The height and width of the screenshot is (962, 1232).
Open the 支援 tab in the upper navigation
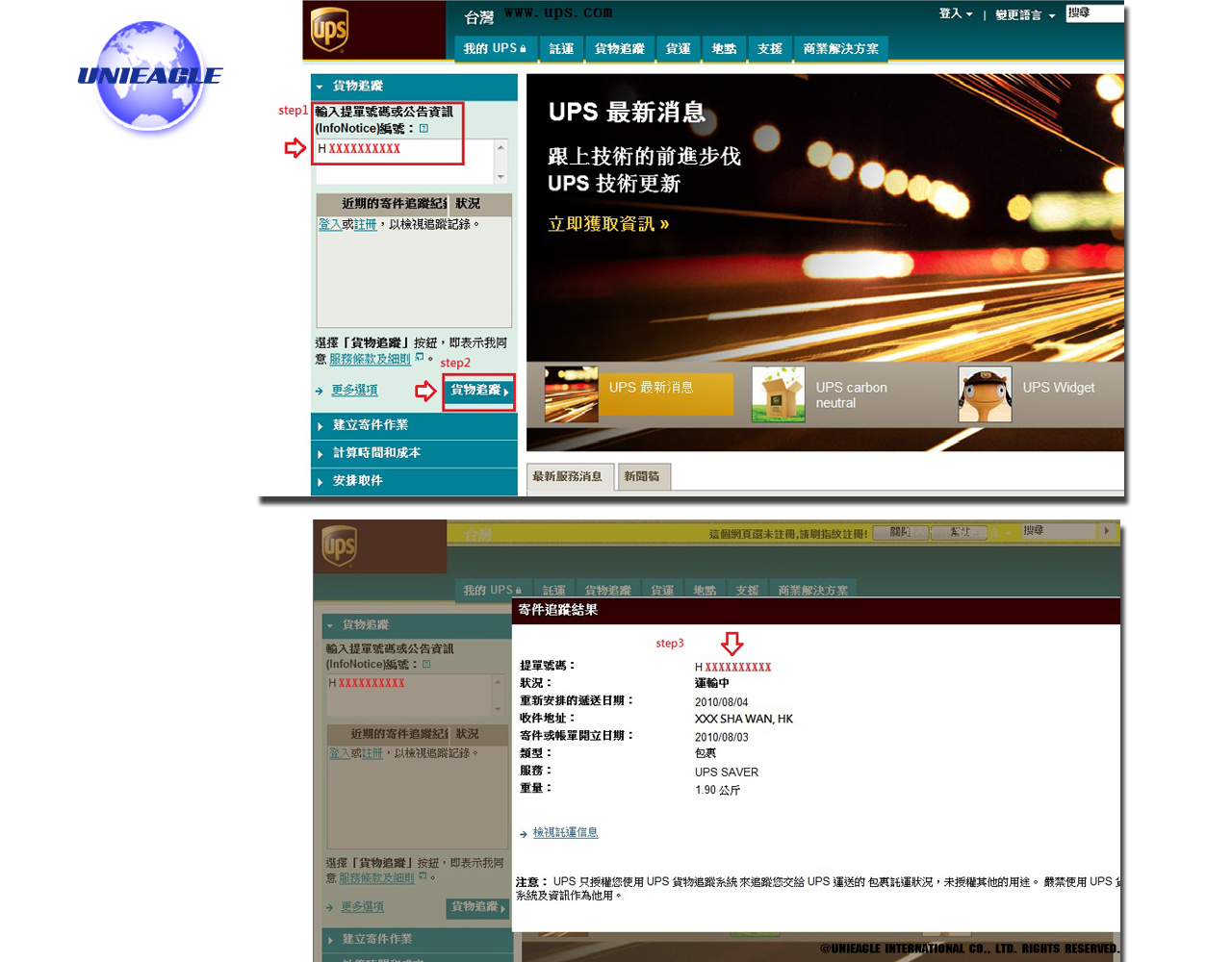(770, 48)
